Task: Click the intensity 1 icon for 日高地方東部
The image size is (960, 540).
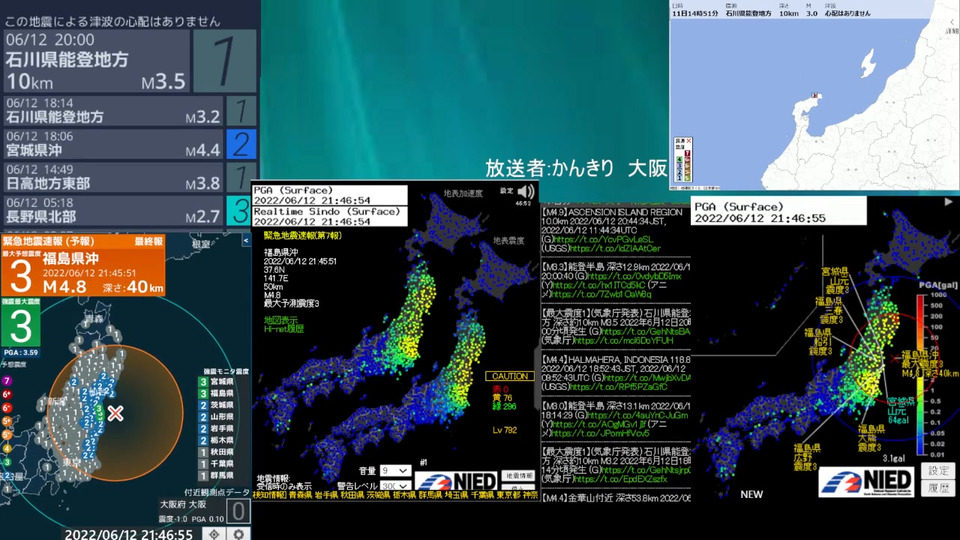Action: [x=241, y=177]
